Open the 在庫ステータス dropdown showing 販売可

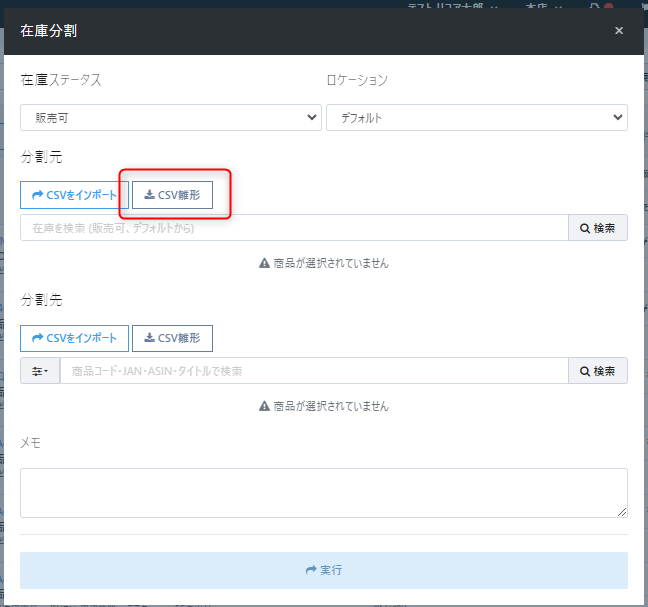click(171, 118)
